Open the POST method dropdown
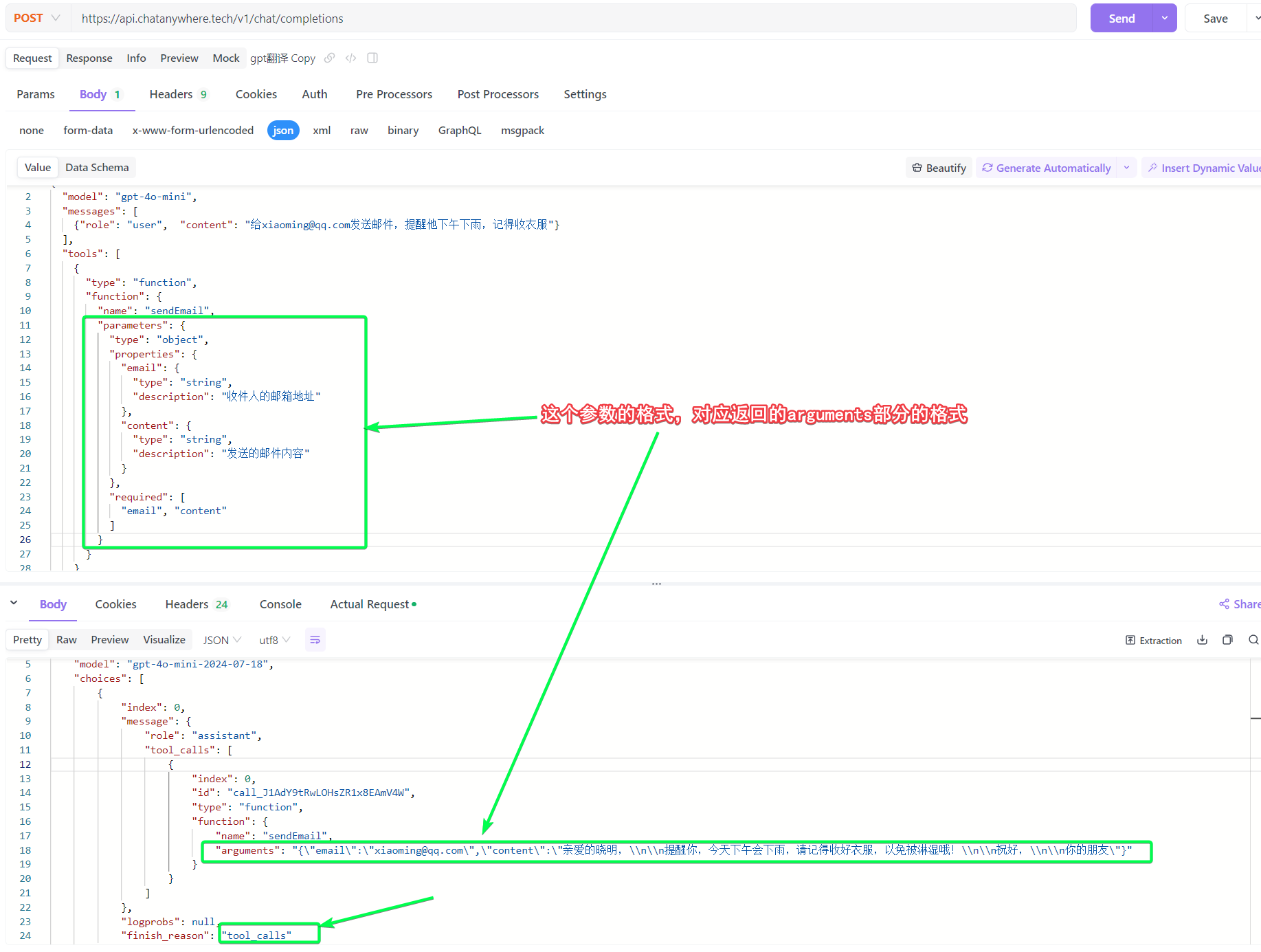Image resolution: width=1261 pixels, height=952 pixels. [x=37, y=18]
